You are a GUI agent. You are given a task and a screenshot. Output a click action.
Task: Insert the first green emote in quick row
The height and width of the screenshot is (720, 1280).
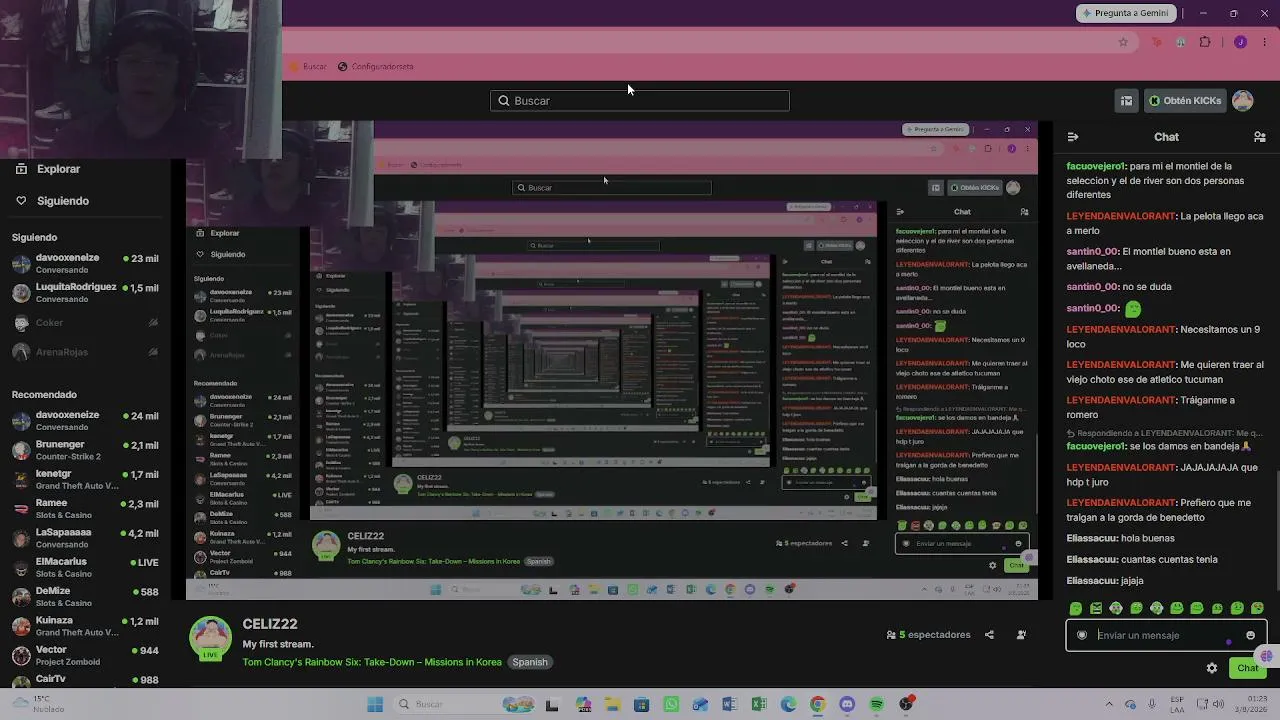[1076, 608]
